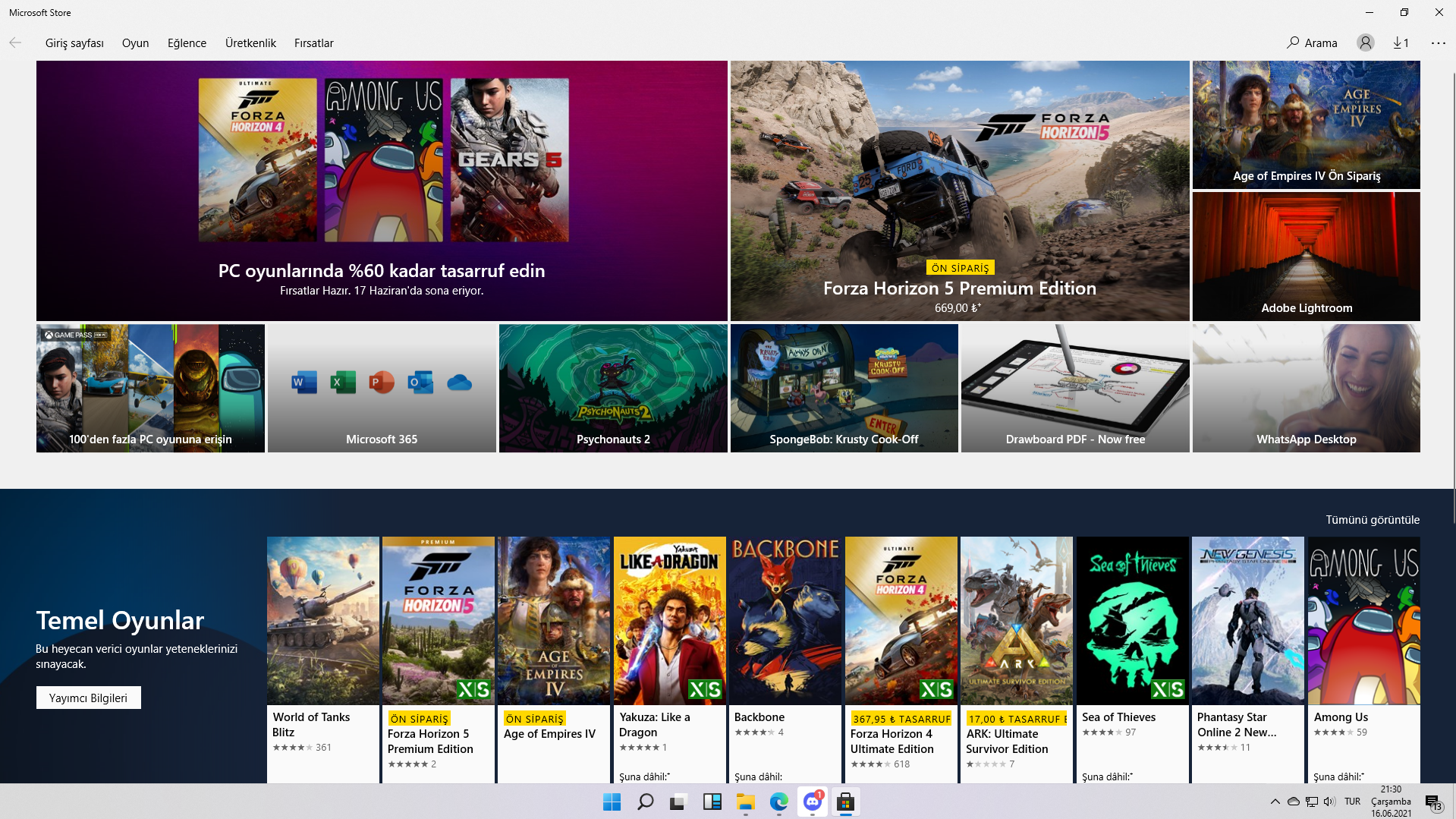Open the Forza Horizon 5 Premium Edition game card
1456x819 pixels.
point(439,660)
